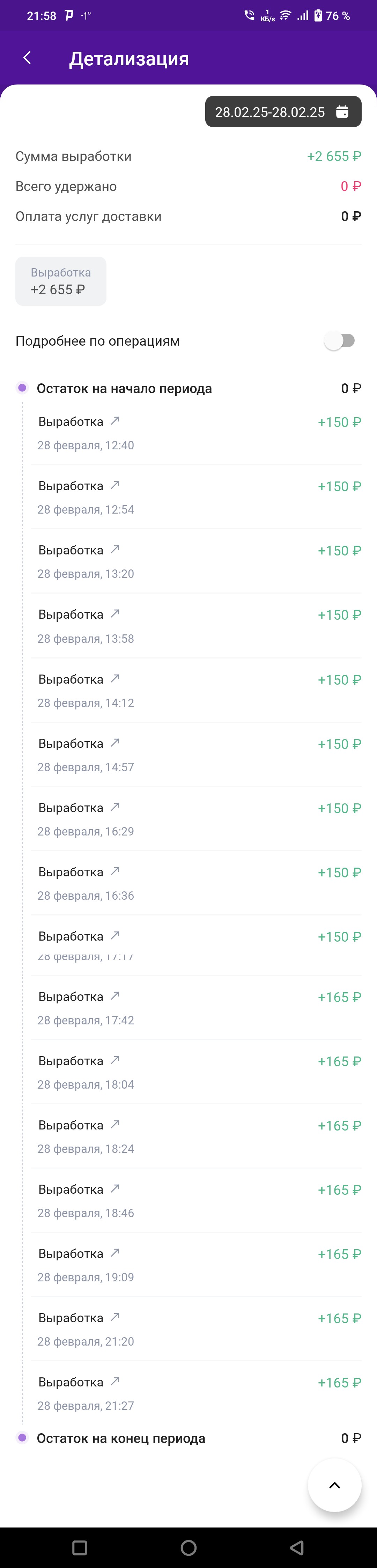This screenshot has width=377, height=1568.
Task: Open arrow icon for 18:04 Выработка entry
Action: tap(114, 1060)
